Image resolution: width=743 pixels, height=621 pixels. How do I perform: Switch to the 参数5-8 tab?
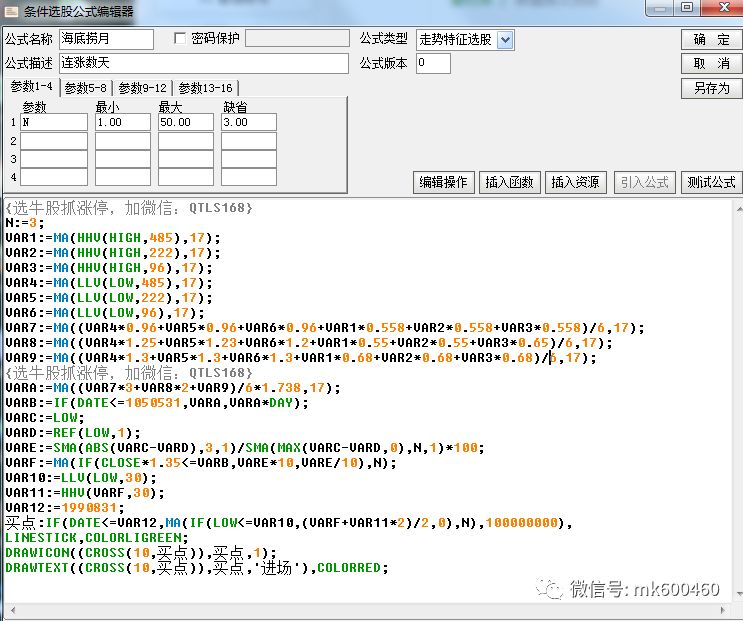(x=85, y=88)
